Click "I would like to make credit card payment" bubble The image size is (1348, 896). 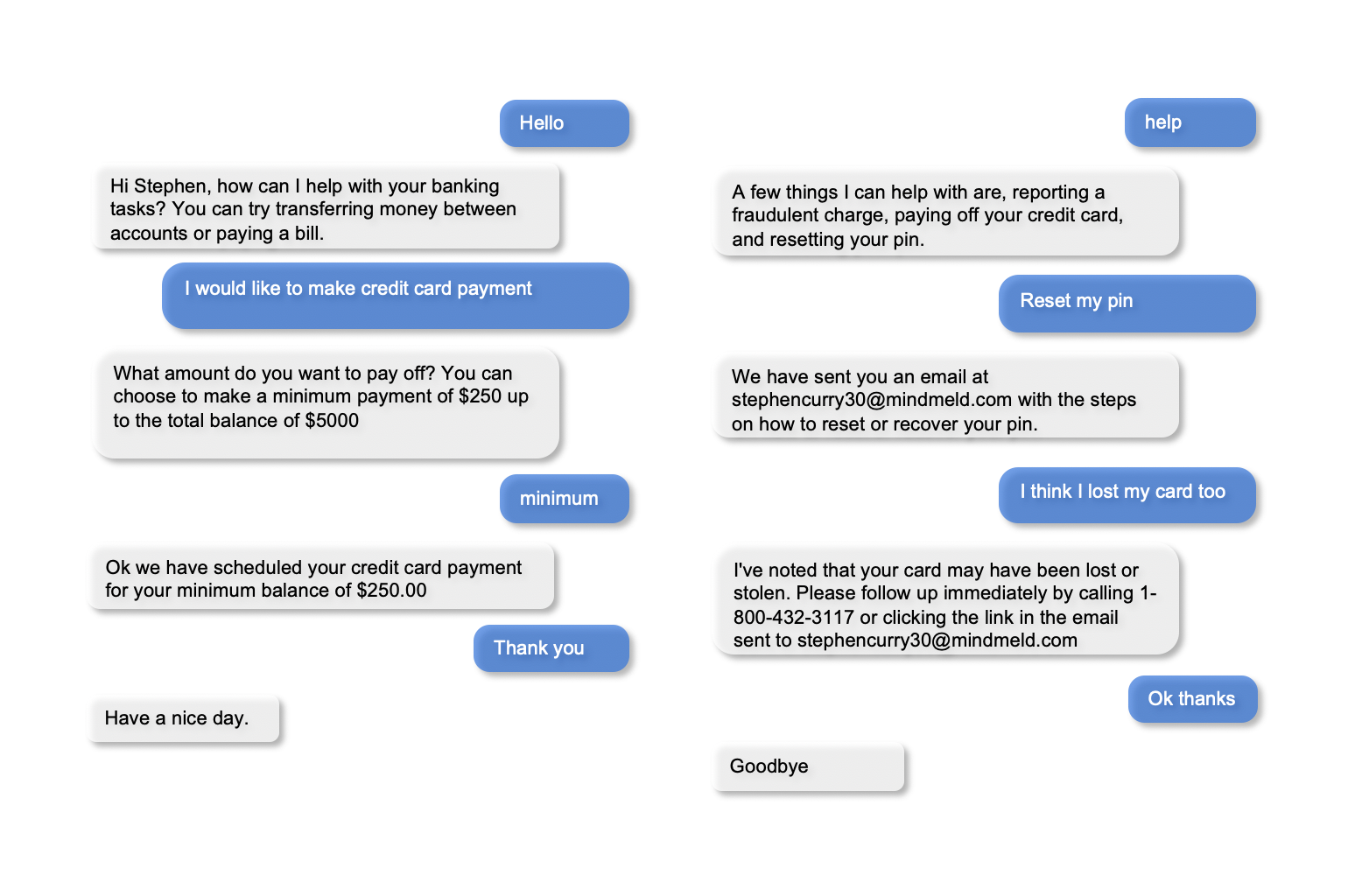395,296
